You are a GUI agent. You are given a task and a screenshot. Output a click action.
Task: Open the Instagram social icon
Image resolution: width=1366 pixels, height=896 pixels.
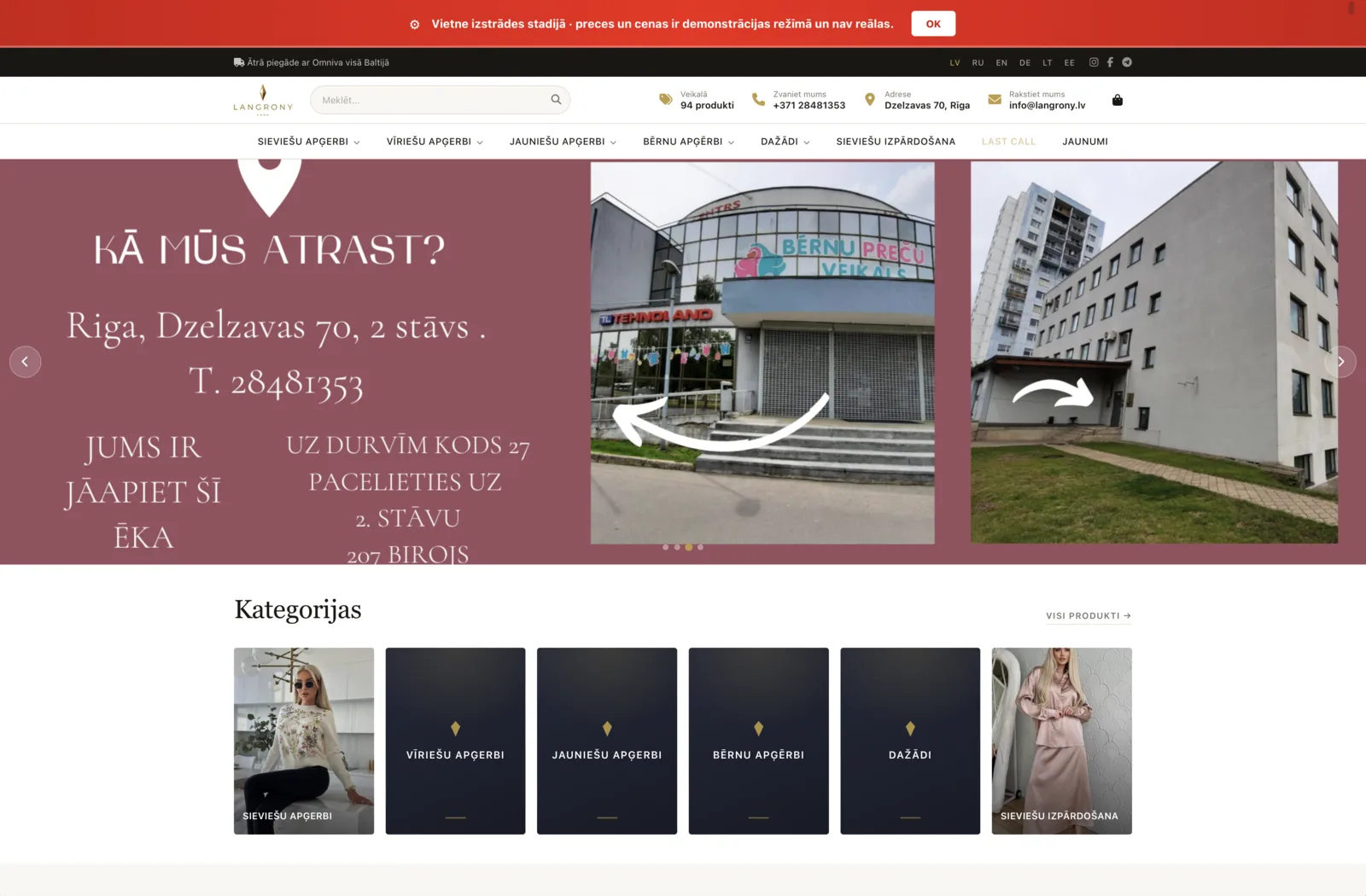(x=1094, y=62)
